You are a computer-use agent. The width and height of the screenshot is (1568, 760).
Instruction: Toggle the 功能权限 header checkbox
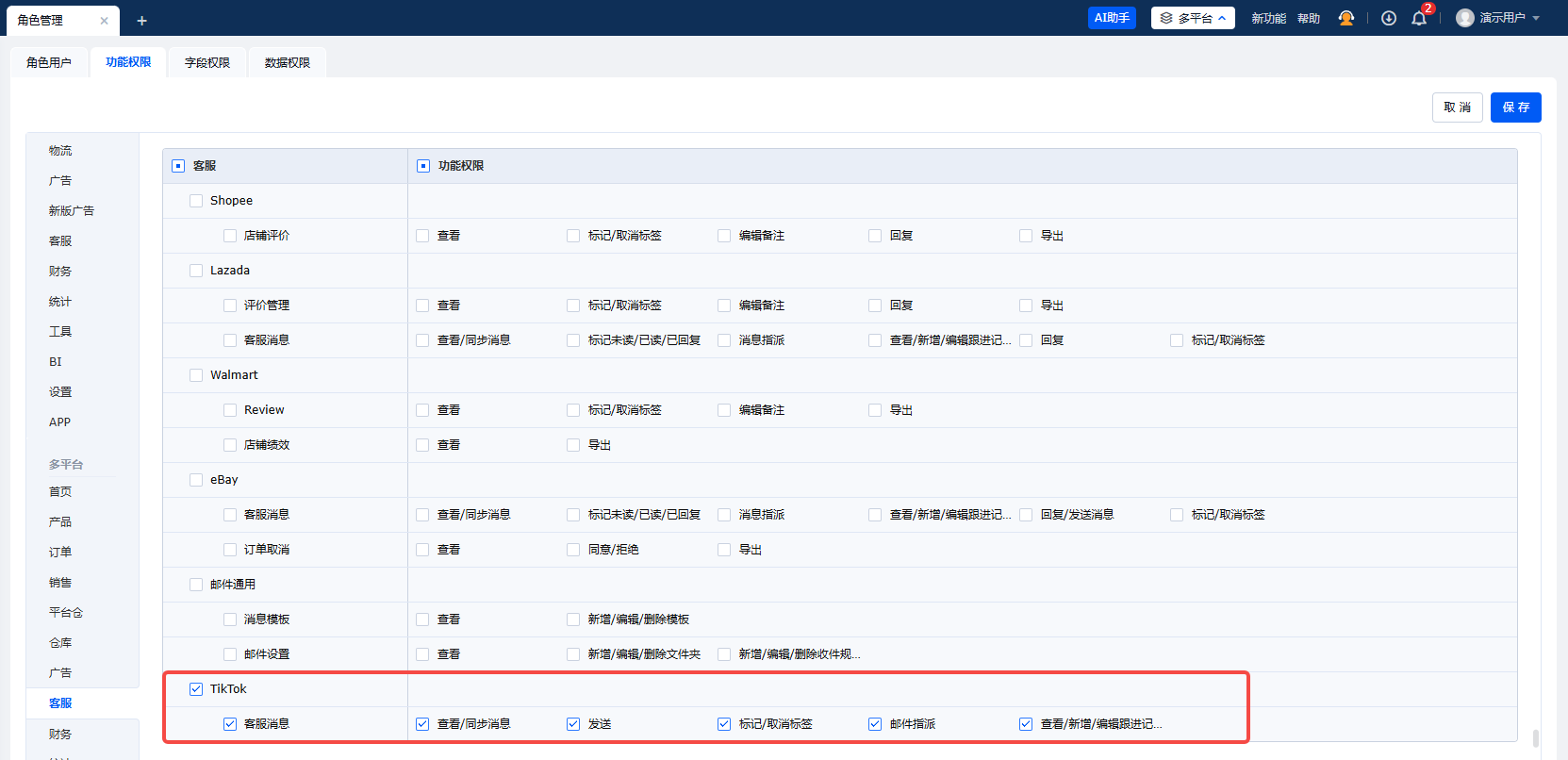point(423,166)
